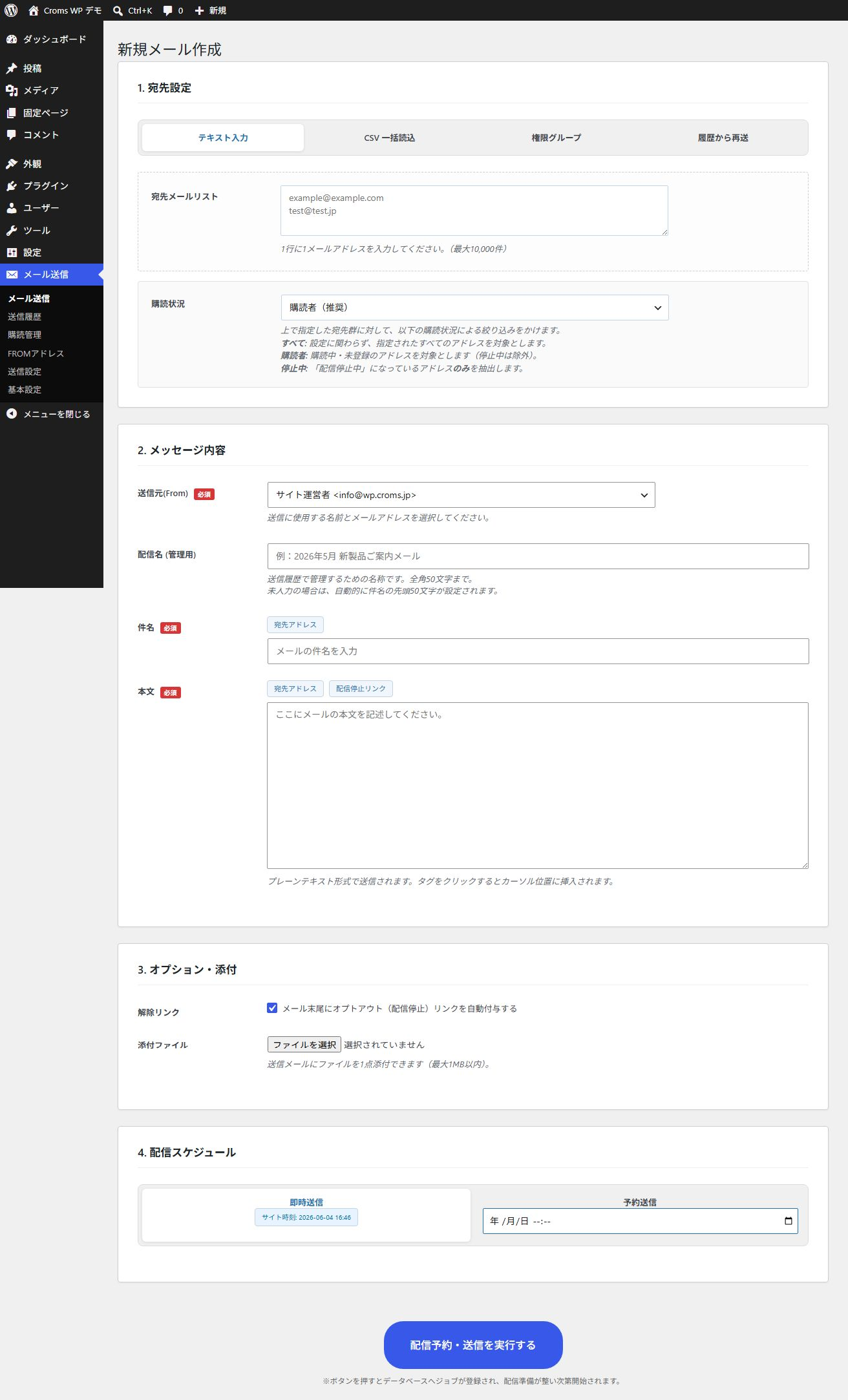The height and width of the screenshot is (1400, 848).
Task: Click the 外観 brush icon
Action: pos(12,164)
